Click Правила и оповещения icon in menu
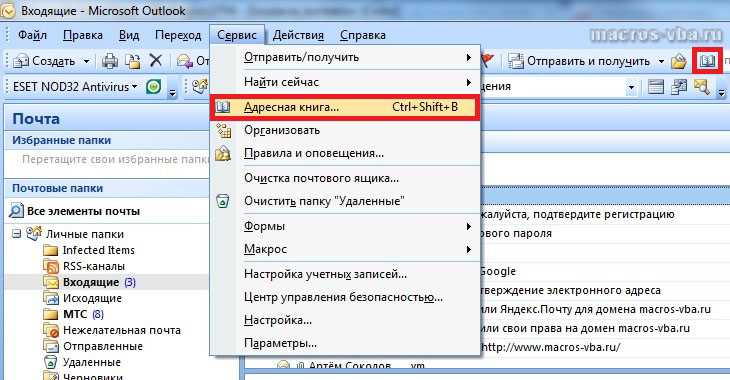Viewport: 730px width, 380px height. click(x=223, y=153)
